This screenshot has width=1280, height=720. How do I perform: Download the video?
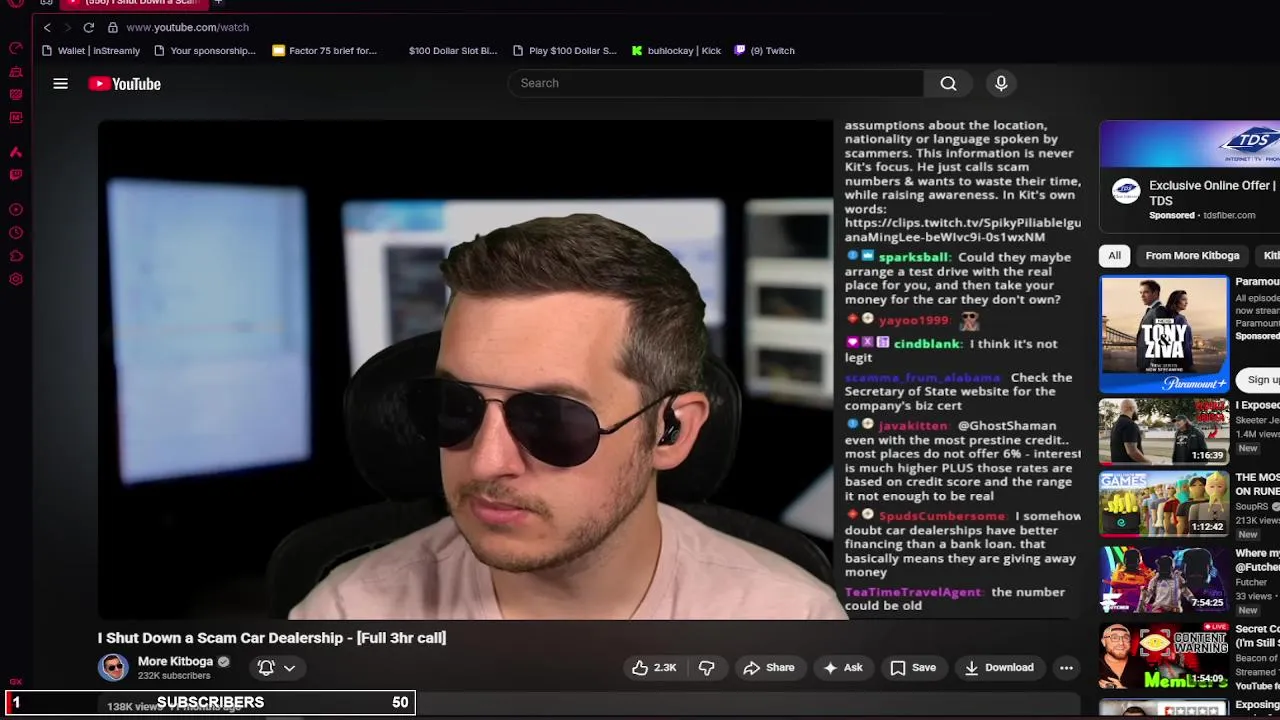click(x=999, y=667)
